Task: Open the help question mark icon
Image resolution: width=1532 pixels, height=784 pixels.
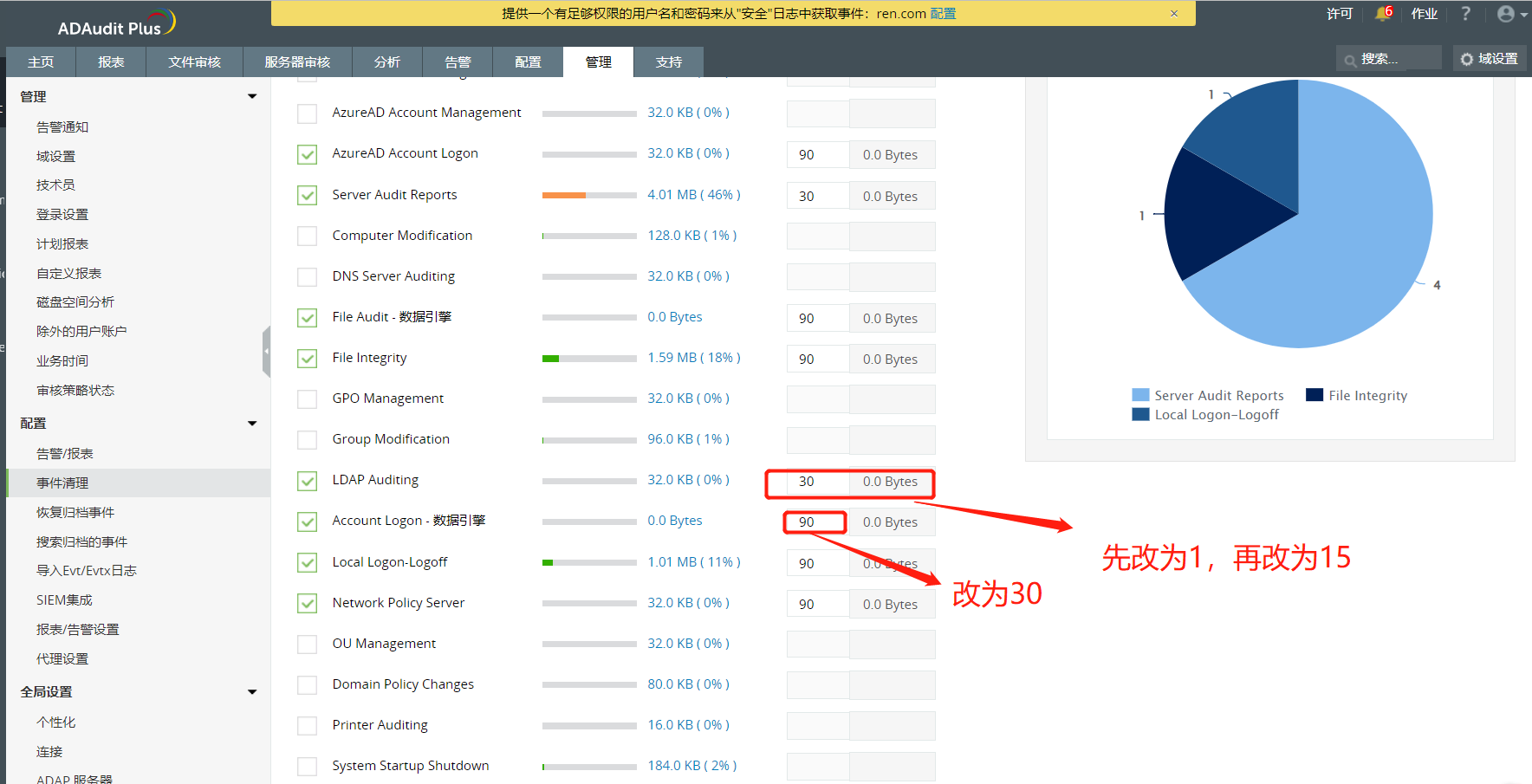Action: coord(1465,14)
